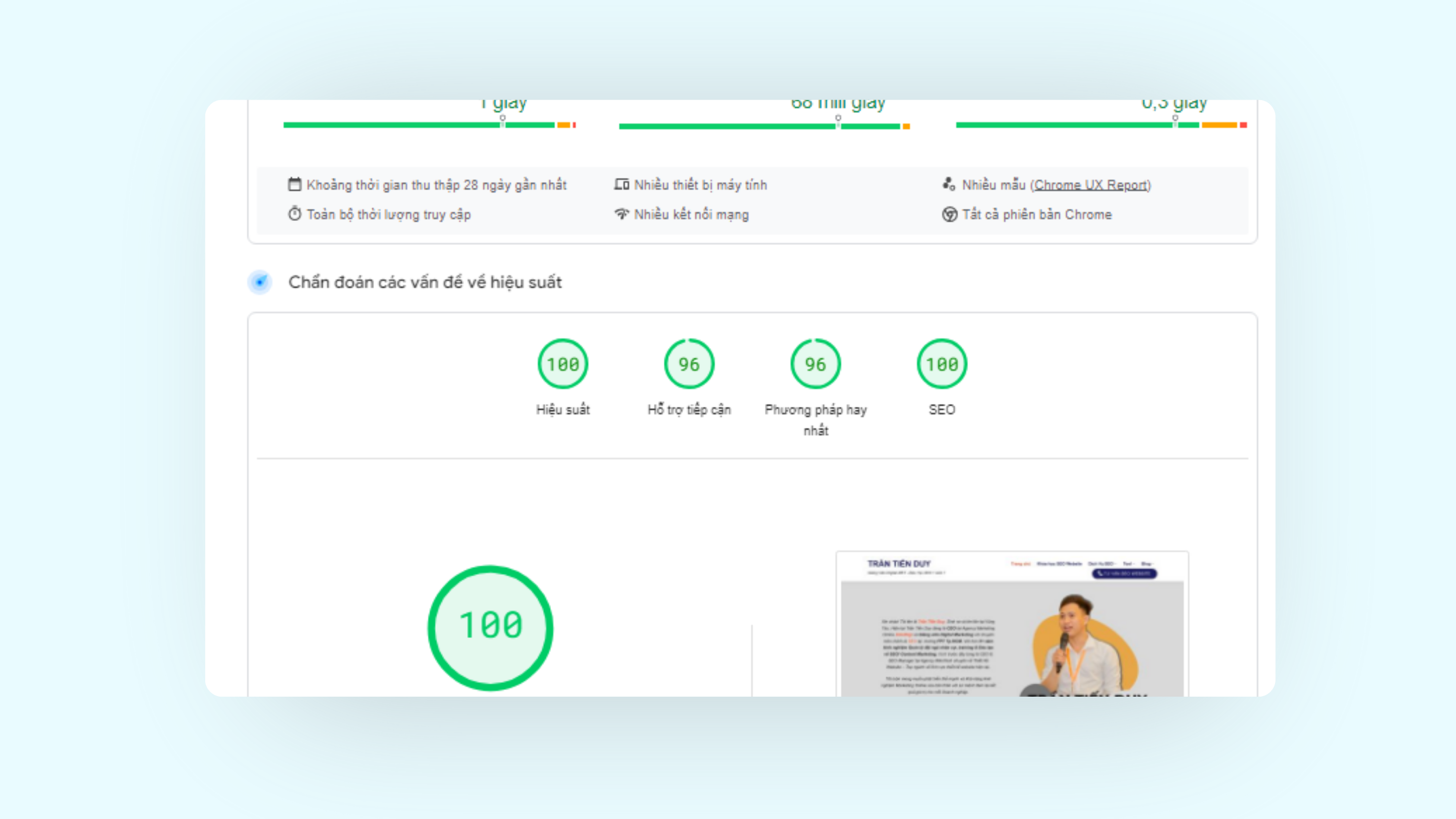This screenshot has height=819, width=1456.
Task: Click the calendar icon for 28-day collection period
Action: click(x=294, y=184)
